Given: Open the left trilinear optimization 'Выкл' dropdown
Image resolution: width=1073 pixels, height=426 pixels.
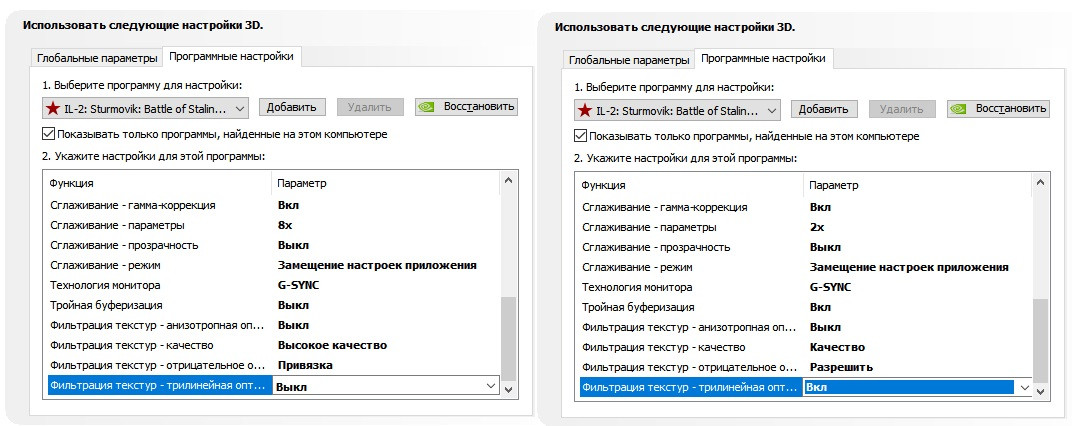Looking at the screenshot, I should click(x=490, y=386).
